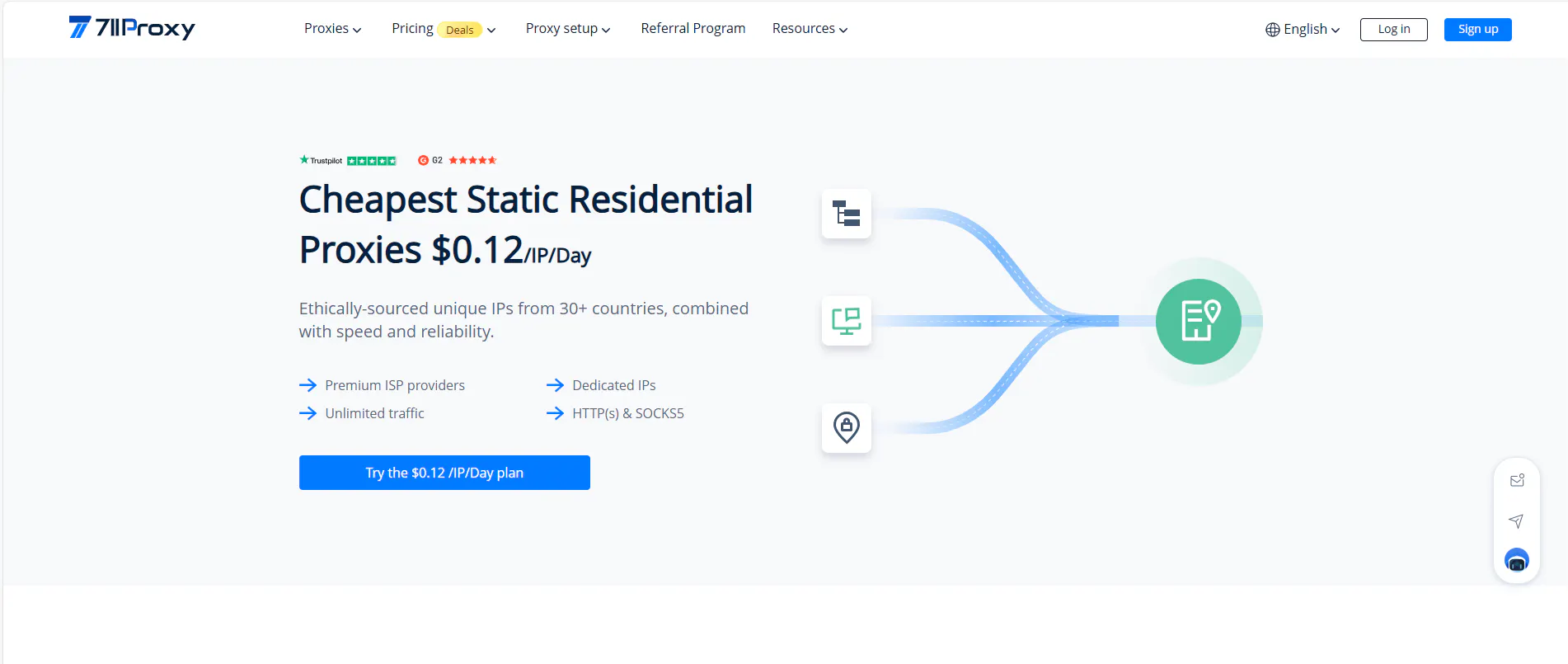Click the arrow beside HTTP(s) & SOCKS5

[555, 413]
